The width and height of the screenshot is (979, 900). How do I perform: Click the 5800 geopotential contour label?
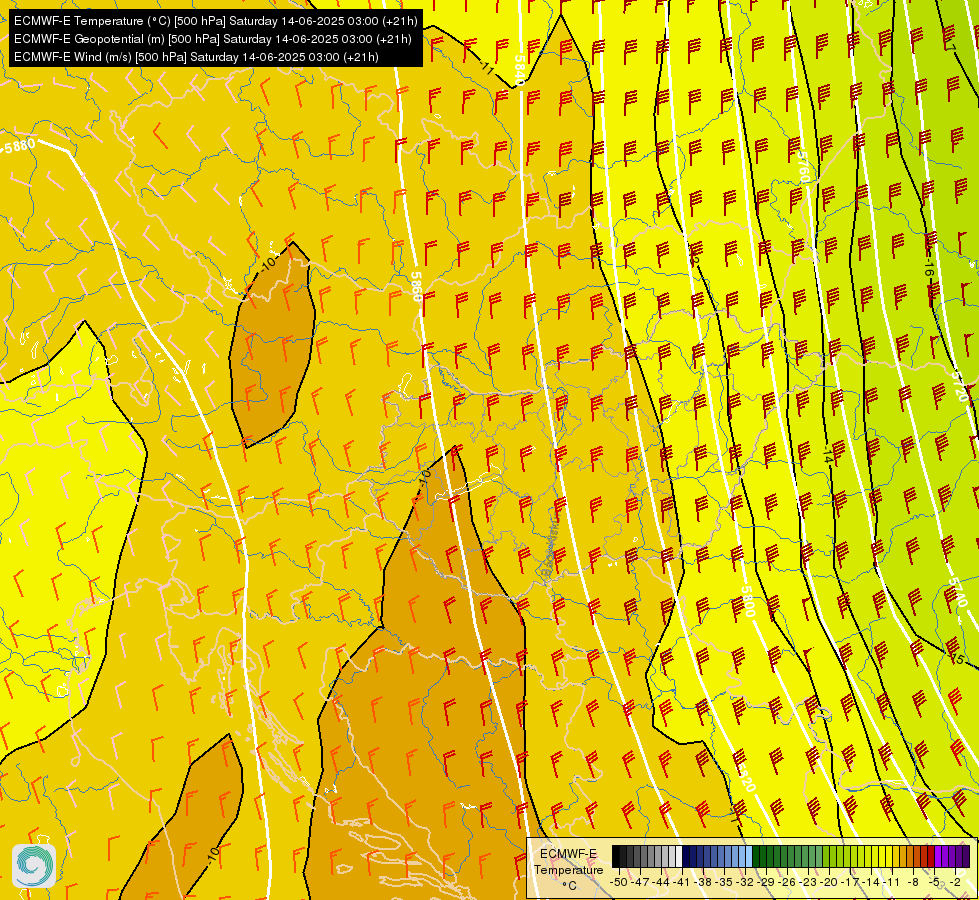coord(748,601)
